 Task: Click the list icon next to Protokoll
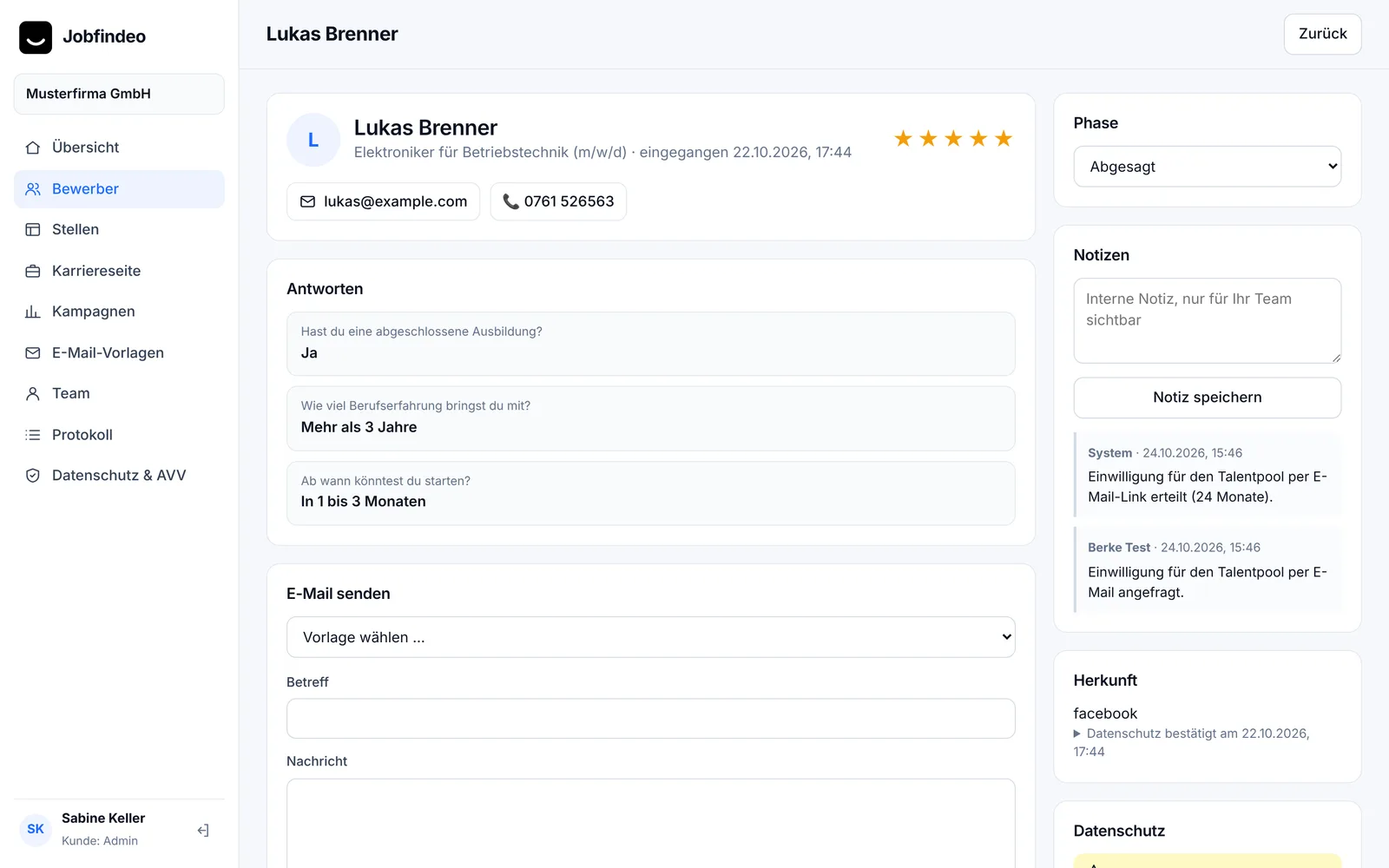33,435
